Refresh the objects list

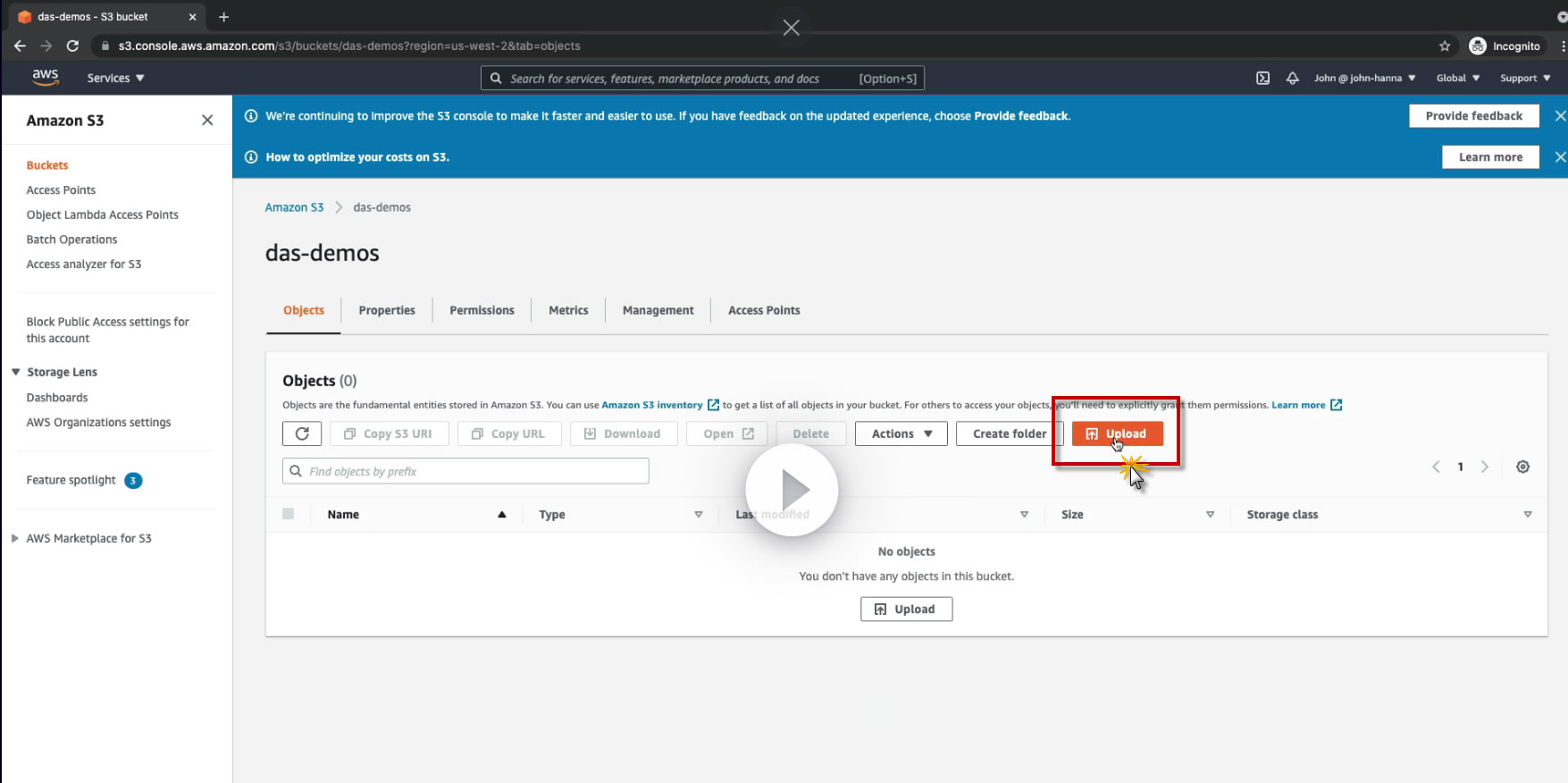(x=302, y=434)
